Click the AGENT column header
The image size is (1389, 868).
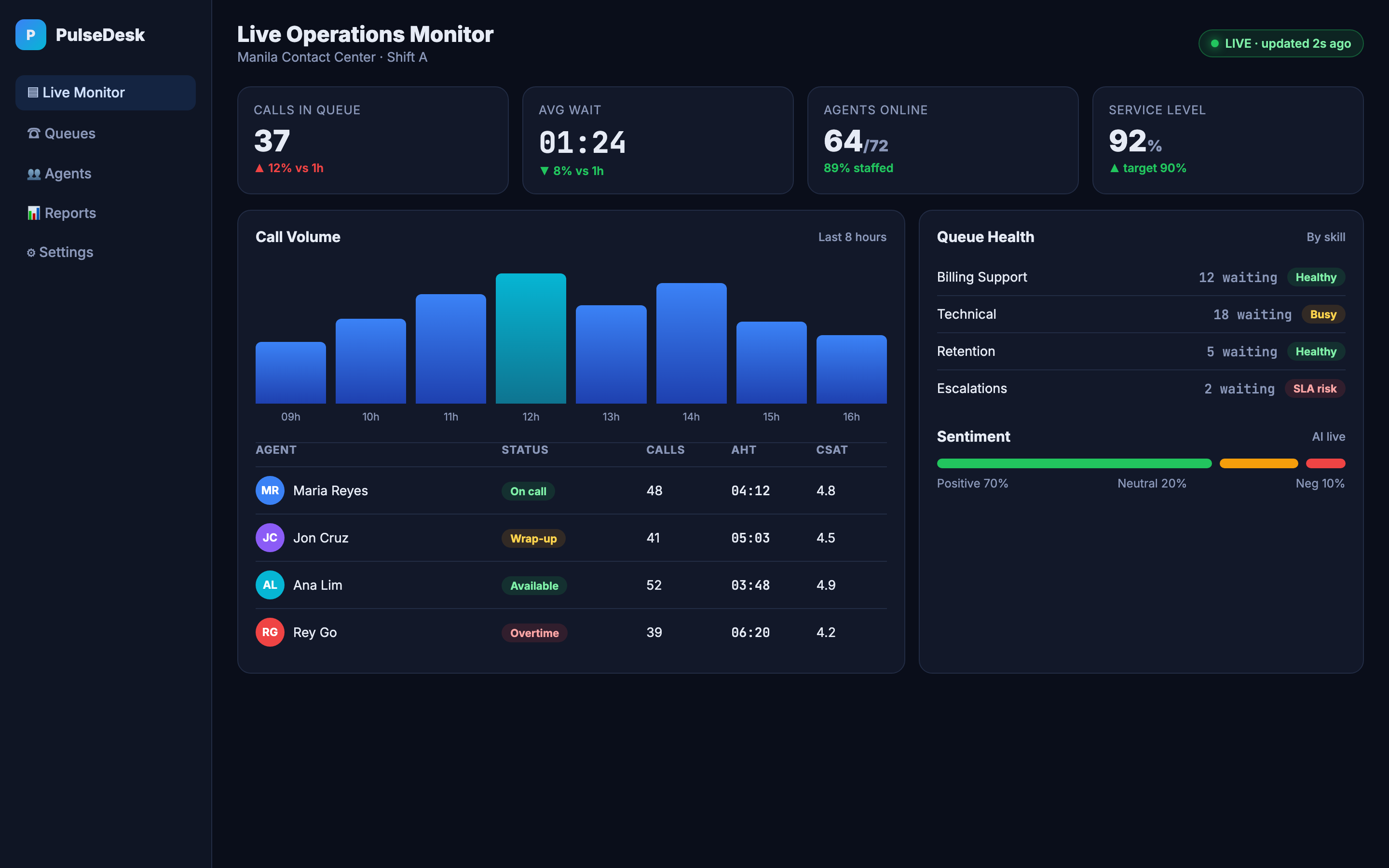[x=276, y=450]
